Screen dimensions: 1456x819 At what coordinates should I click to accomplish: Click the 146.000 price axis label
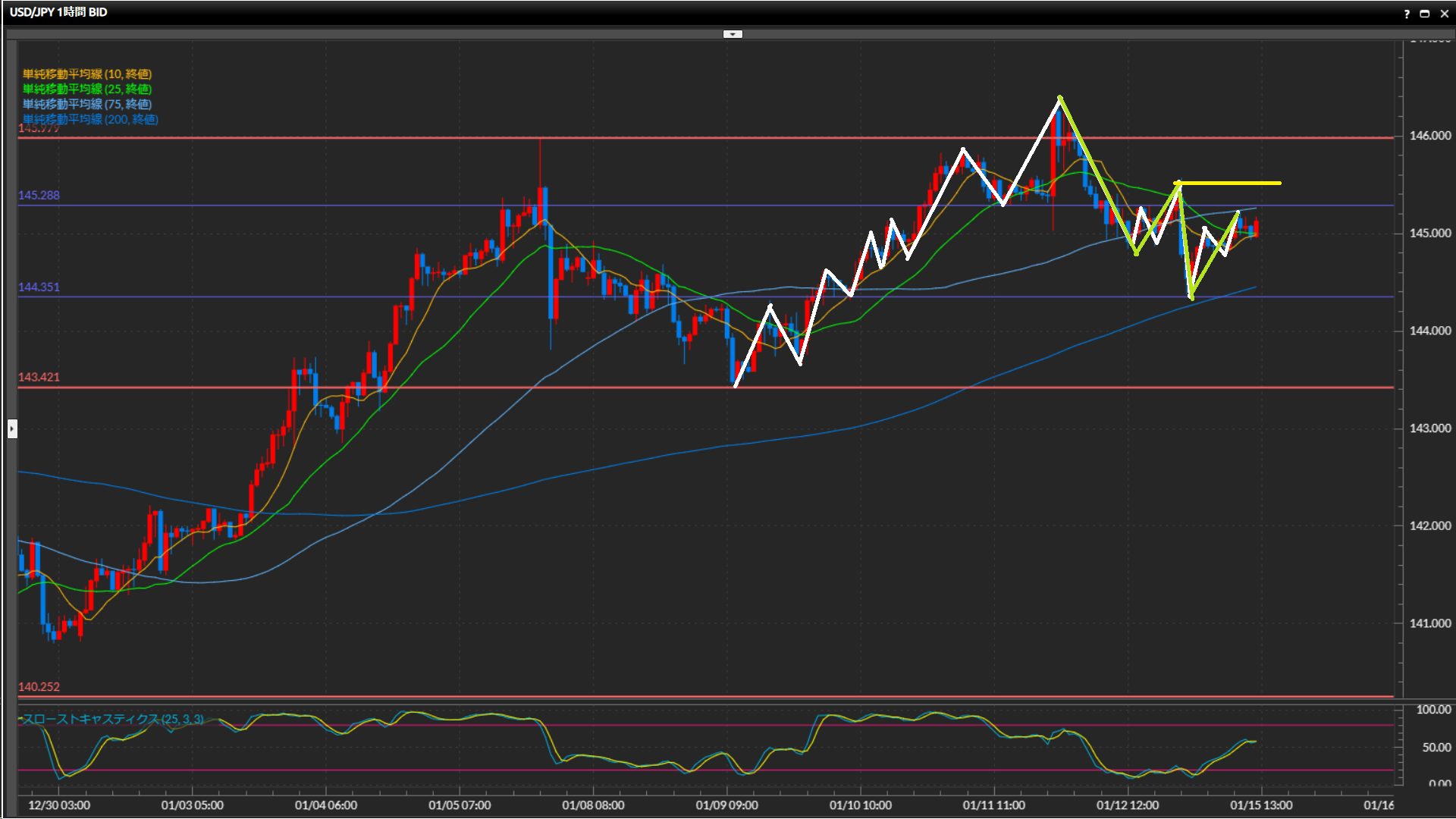1429,136
